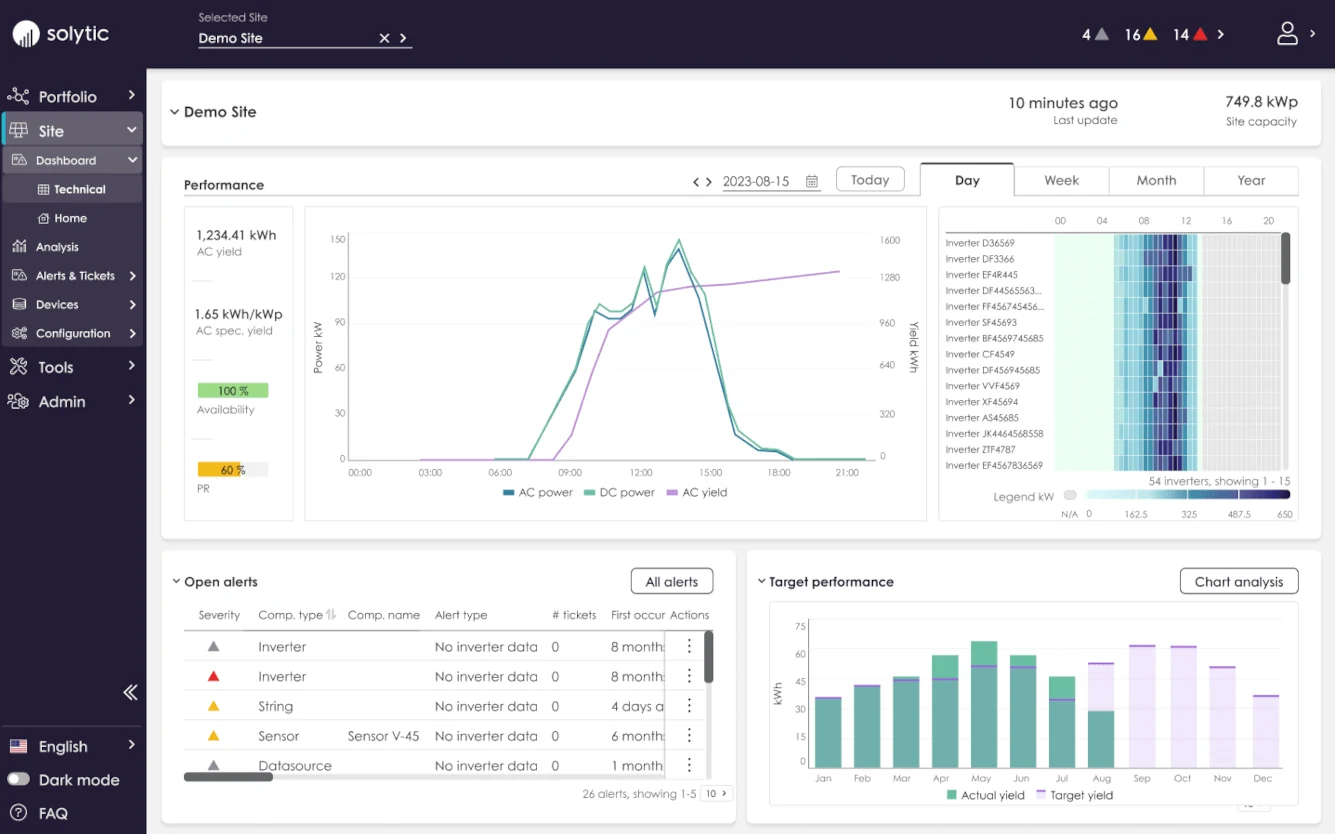Click the Tools wrench icon
1335x834 pixels.
click(18, 367)
